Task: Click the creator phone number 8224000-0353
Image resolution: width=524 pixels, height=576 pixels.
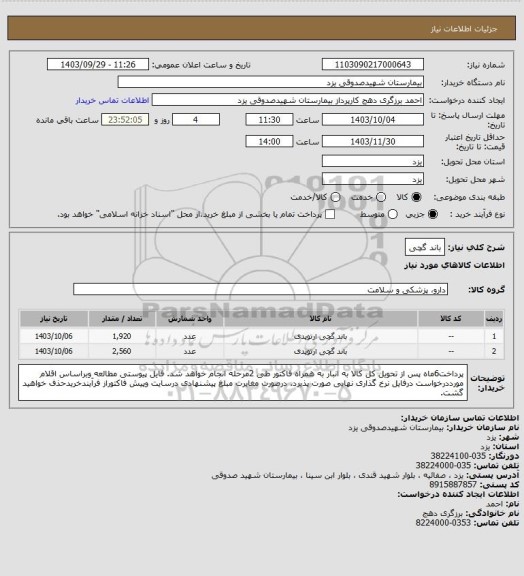Action: pos(443,522)
